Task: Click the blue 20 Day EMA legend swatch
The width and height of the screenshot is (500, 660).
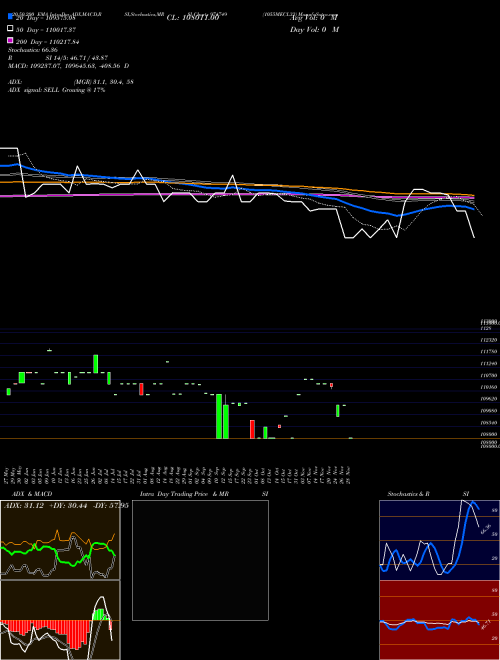Action: (x=10, y=17)
